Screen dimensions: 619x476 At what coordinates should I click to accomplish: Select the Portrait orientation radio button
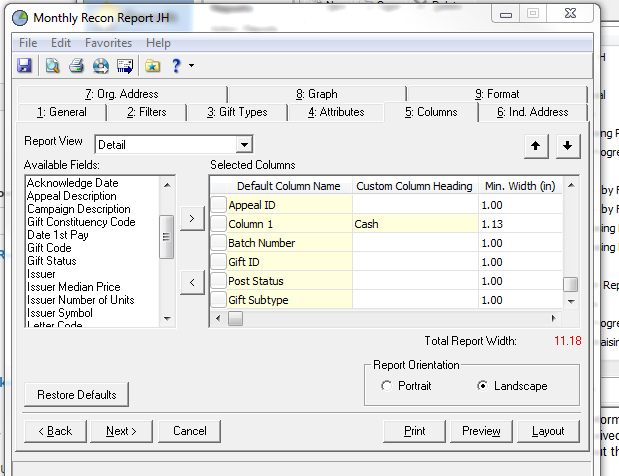[386, 386]
